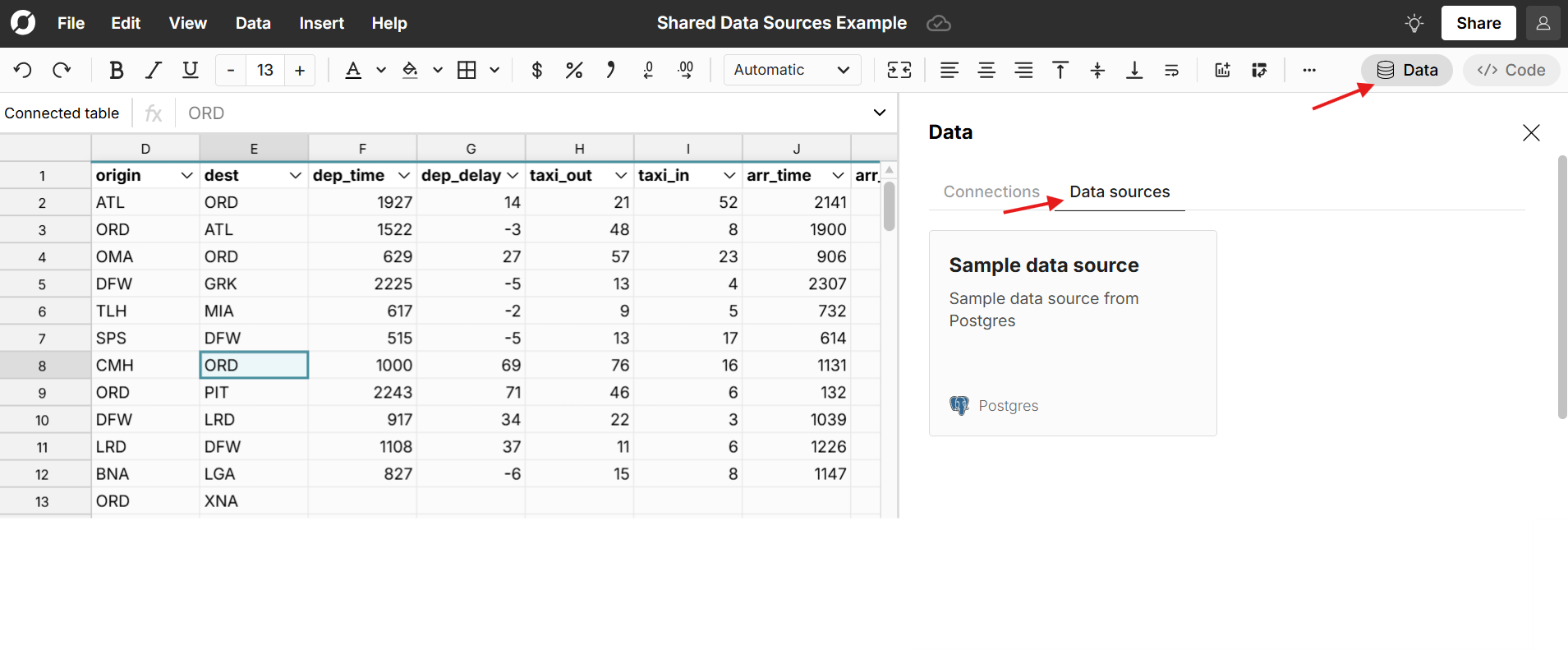
Task: Center align text horizontally
Action: (986, 70)
